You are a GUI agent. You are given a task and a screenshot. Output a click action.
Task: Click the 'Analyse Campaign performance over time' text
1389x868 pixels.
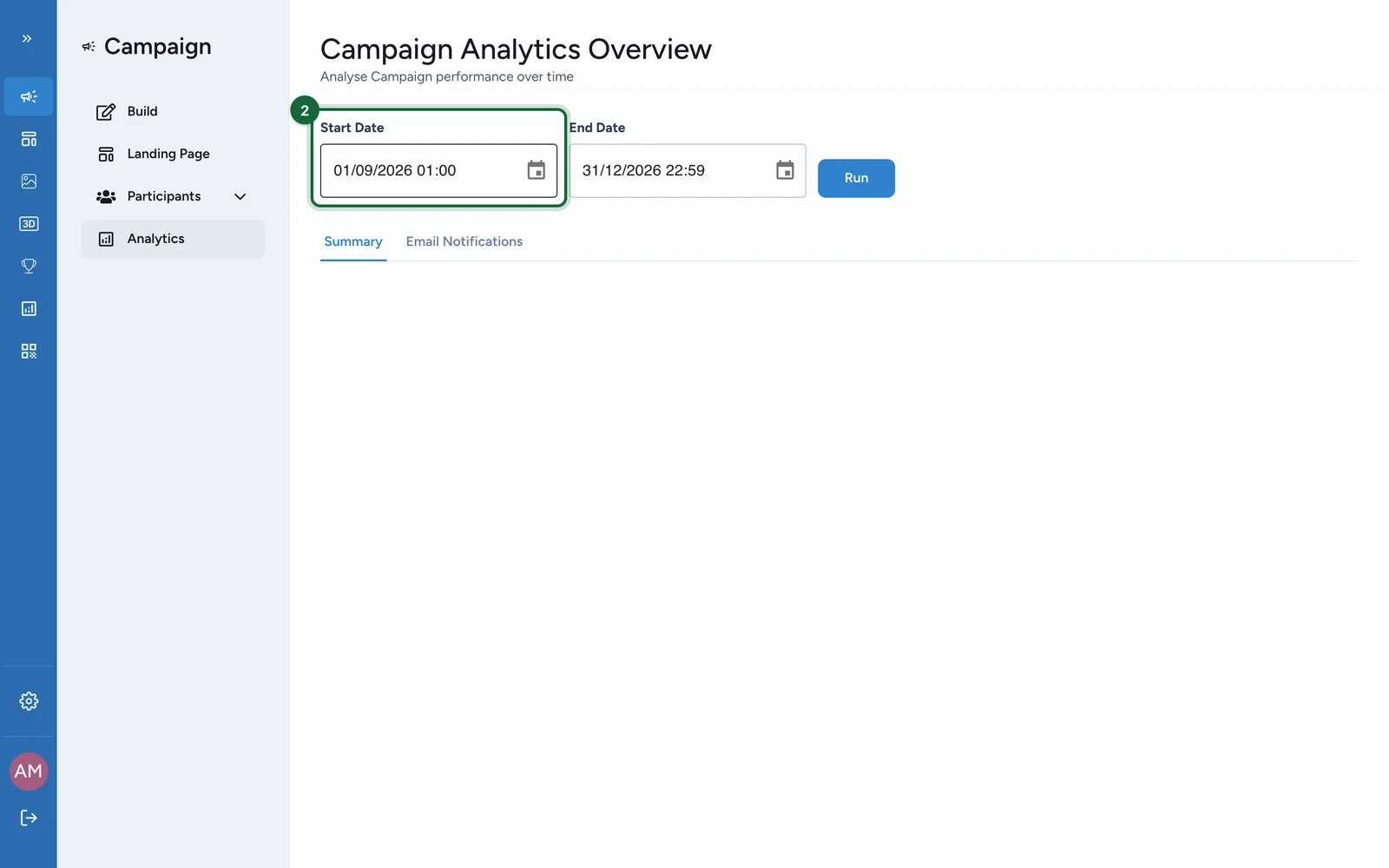pyautogui.click(x=447, y=76)
